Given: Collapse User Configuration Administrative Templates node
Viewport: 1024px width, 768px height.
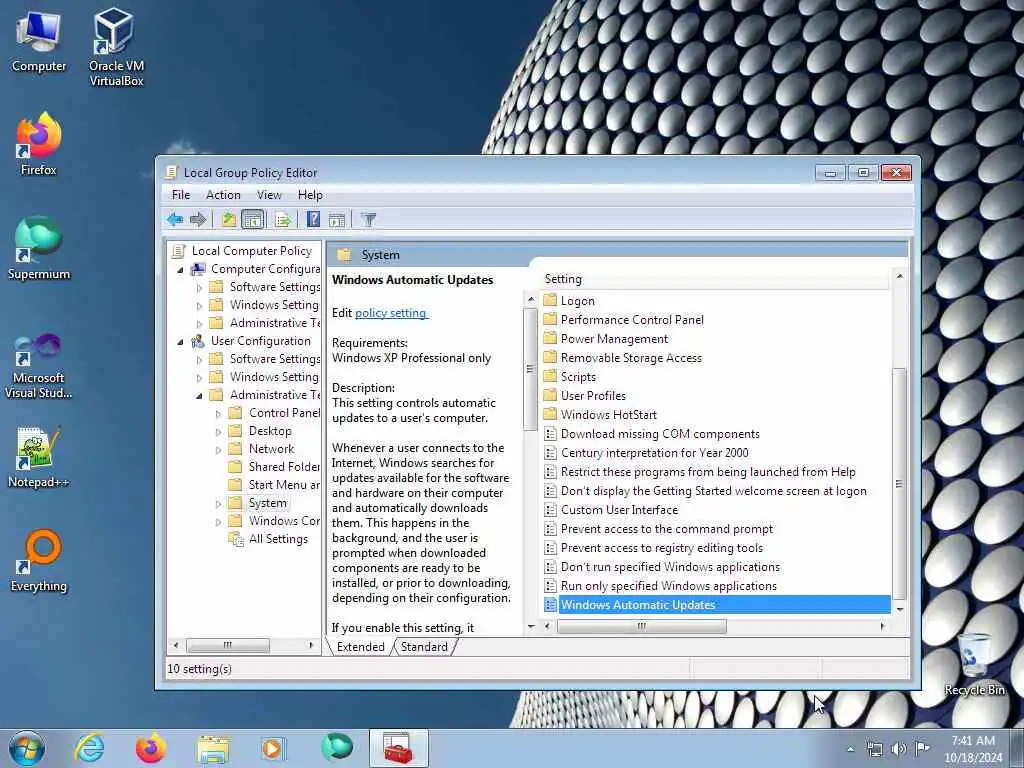Looking at the screenshot, I should tap(200, 395).
